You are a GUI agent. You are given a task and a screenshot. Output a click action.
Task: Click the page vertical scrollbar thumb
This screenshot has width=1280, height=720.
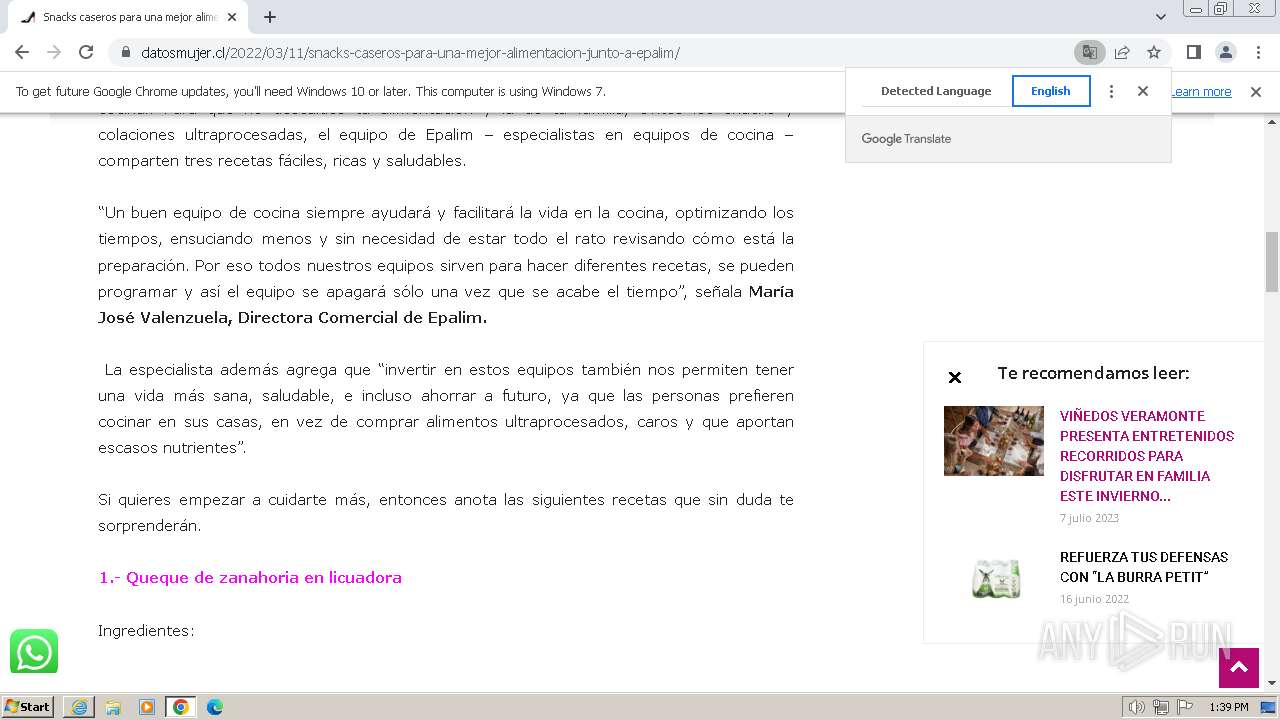[x=1271, y=261]
